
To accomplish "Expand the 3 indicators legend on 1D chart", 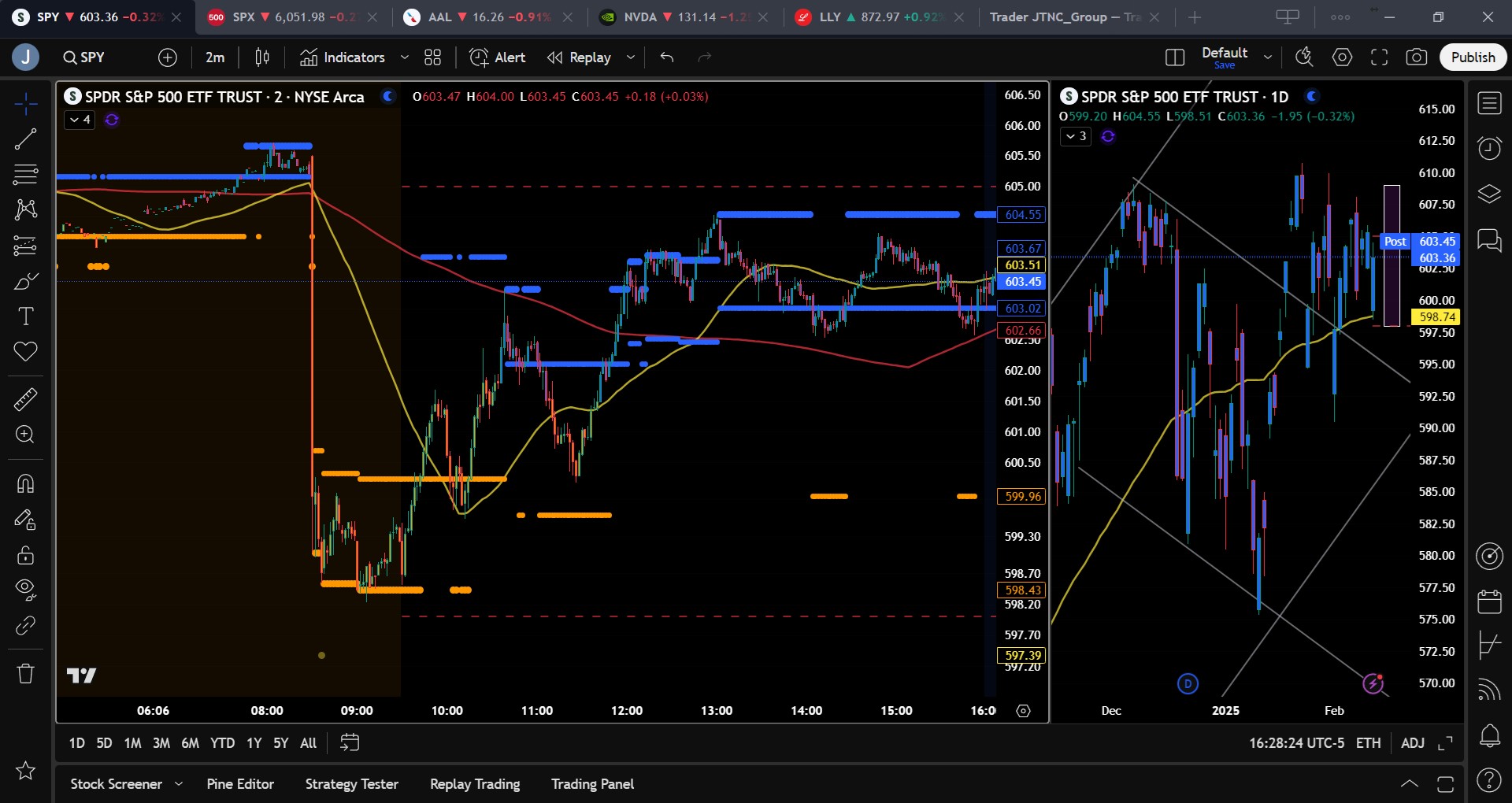I will click(1076, 136).
